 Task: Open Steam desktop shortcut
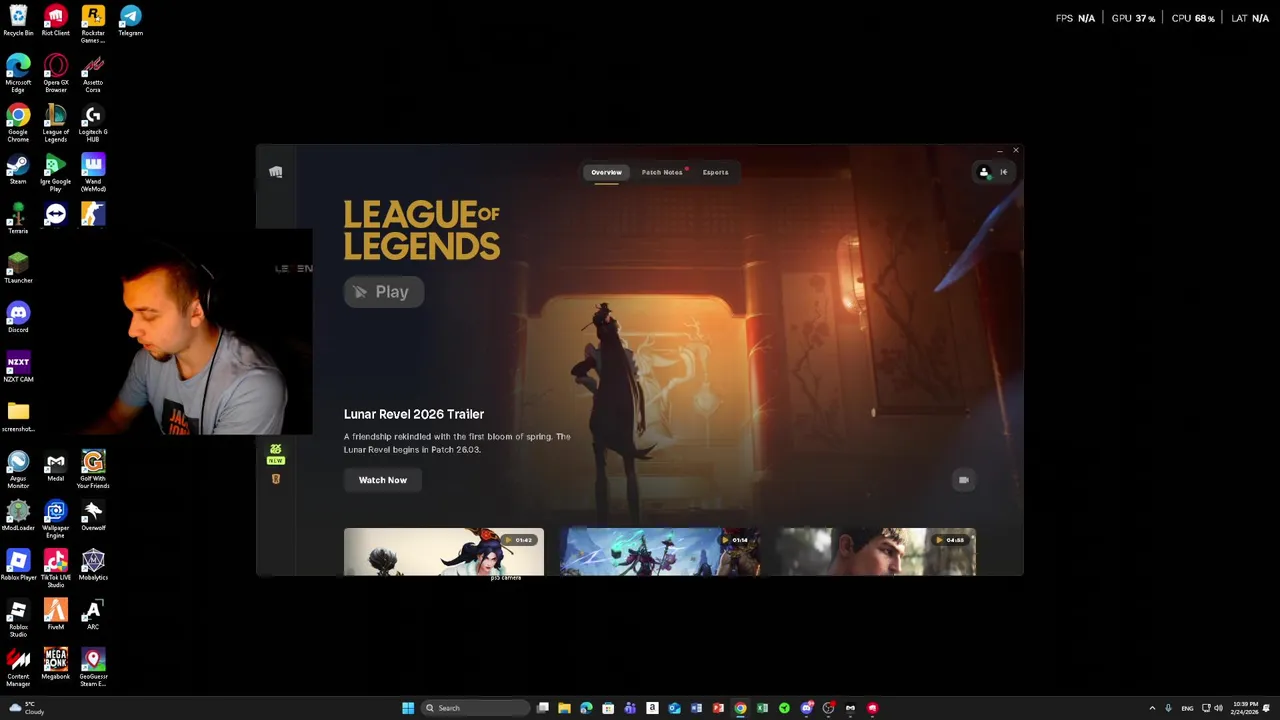tap(18, 169)
